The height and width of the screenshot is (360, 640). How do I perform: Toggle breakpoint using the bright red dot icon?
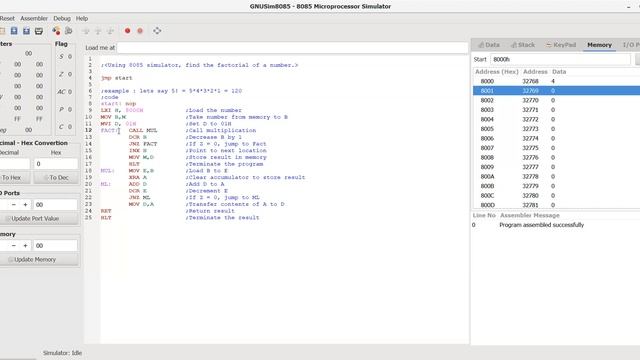point(127,31)
